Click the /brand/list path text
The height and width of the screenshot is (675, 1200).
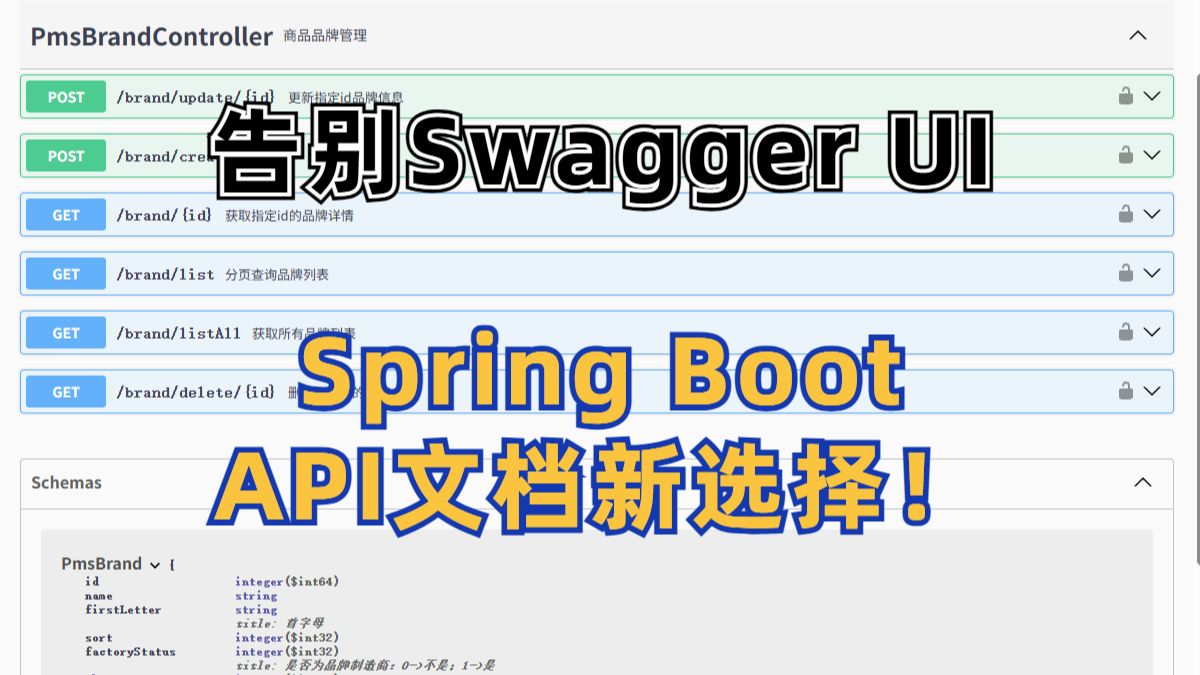[x=165, y=274]
